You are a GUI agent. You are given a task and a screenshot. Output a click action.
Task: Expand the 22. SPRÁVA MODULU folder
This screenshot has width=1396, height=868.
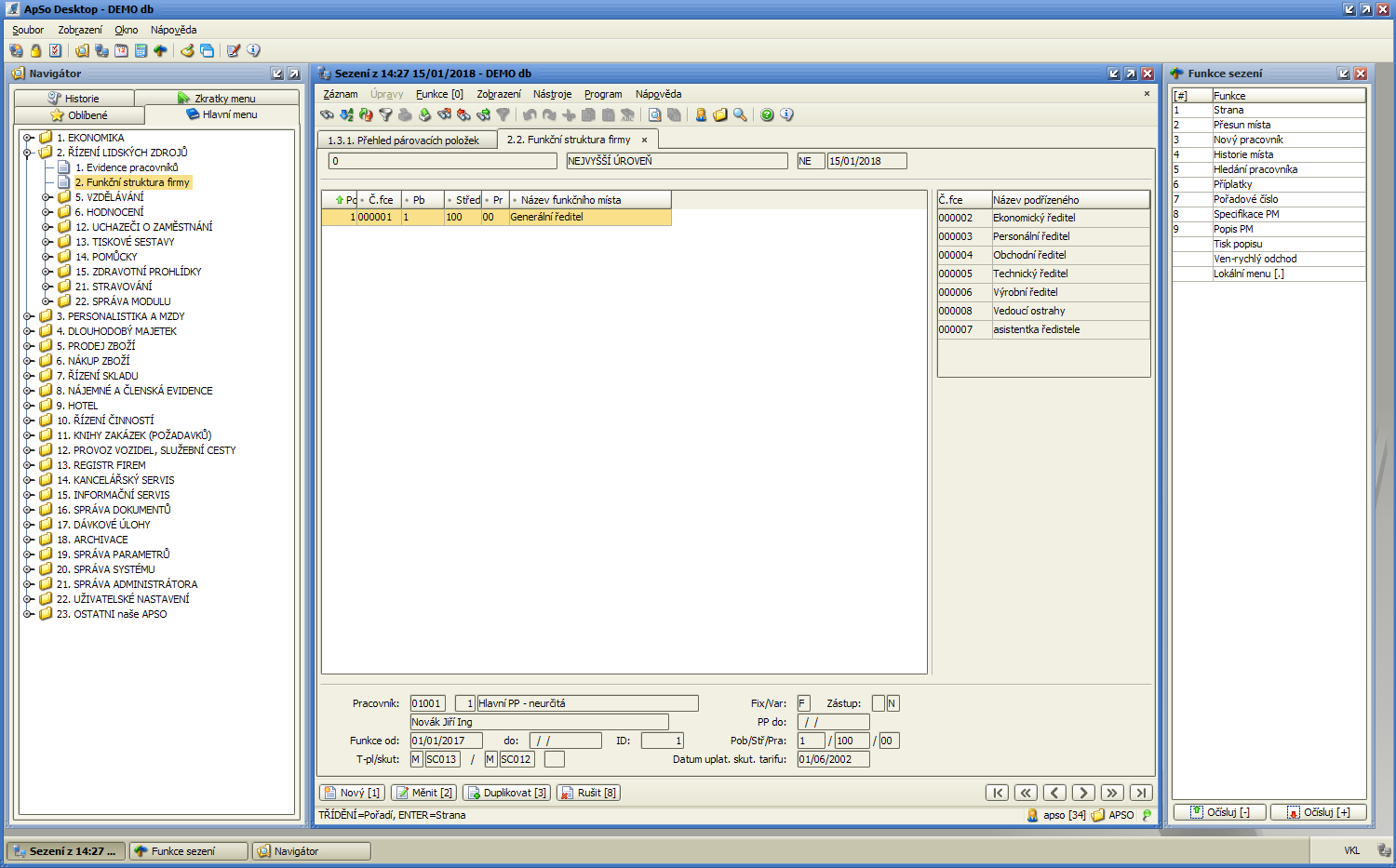tap(47, 301)
